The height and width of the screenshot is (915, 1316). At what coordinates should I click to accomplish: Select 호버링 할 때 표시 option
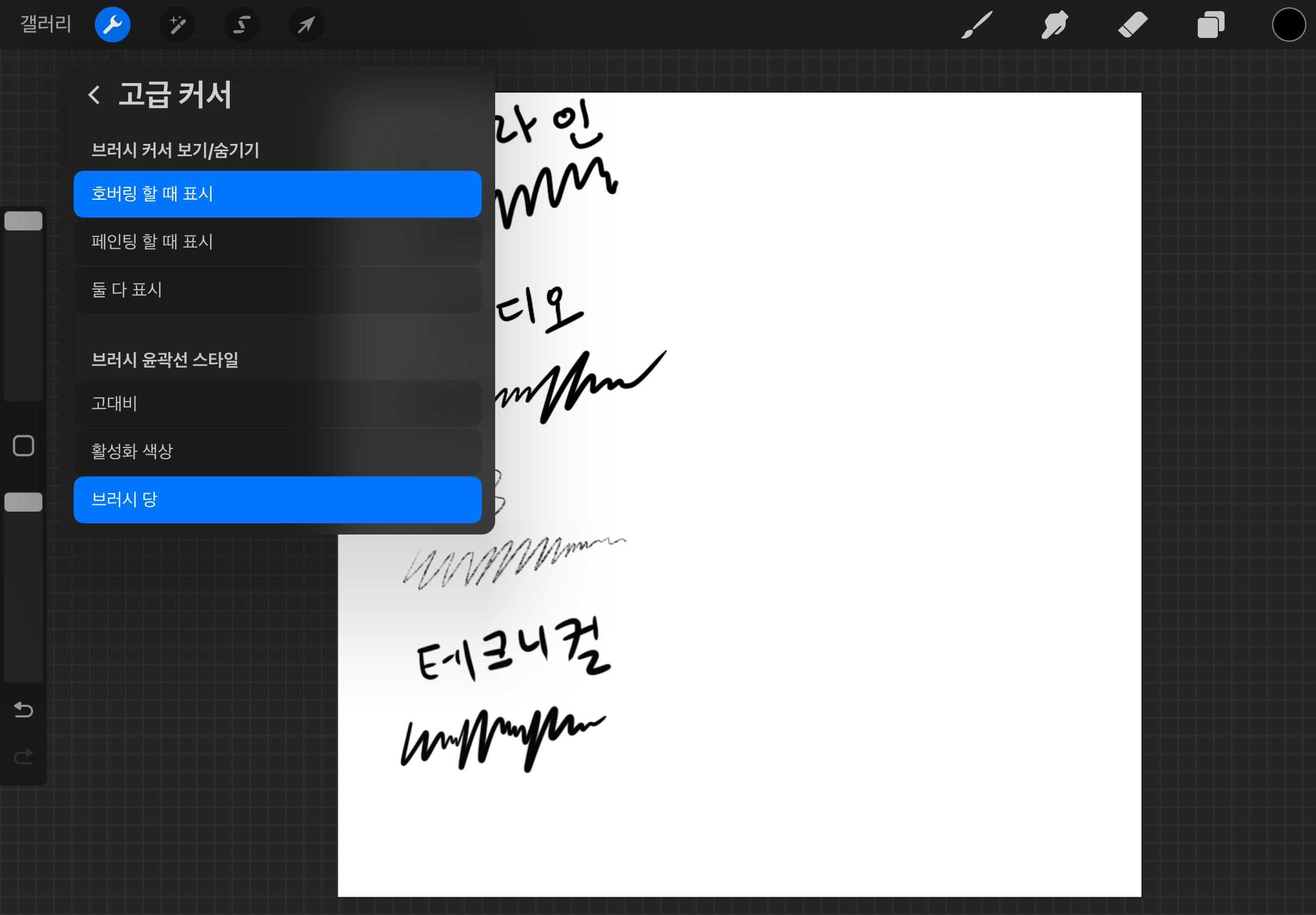(x=277, y=194)
